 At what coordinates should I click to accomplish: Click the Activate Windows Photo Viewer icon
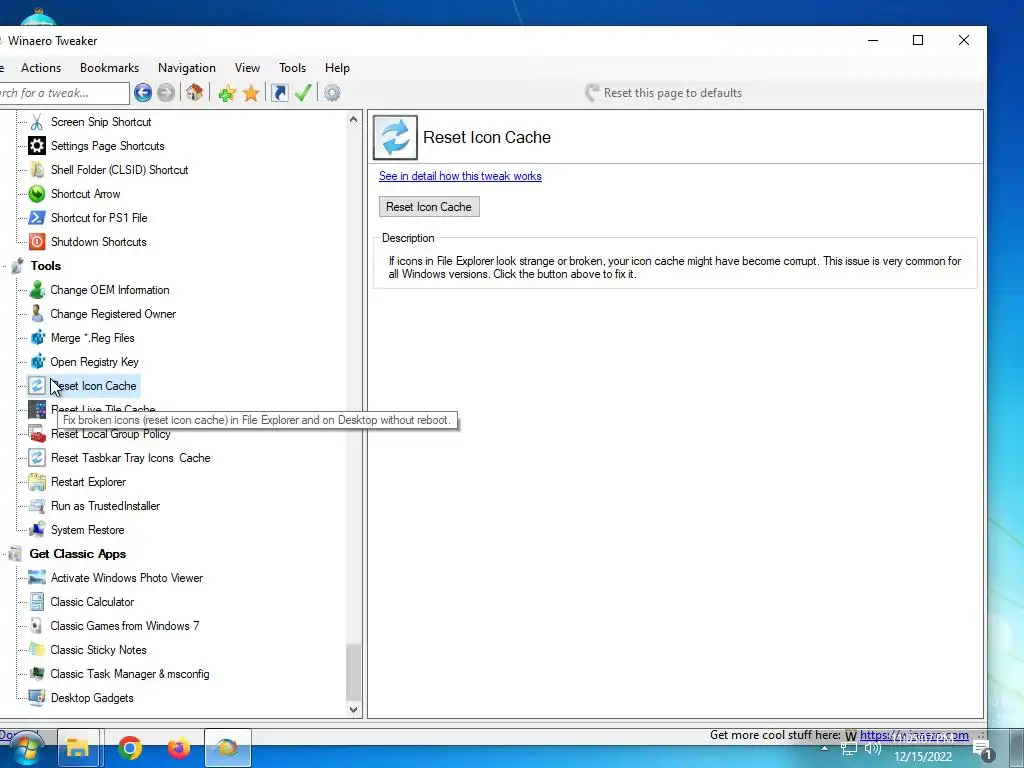tap(37, 578)
